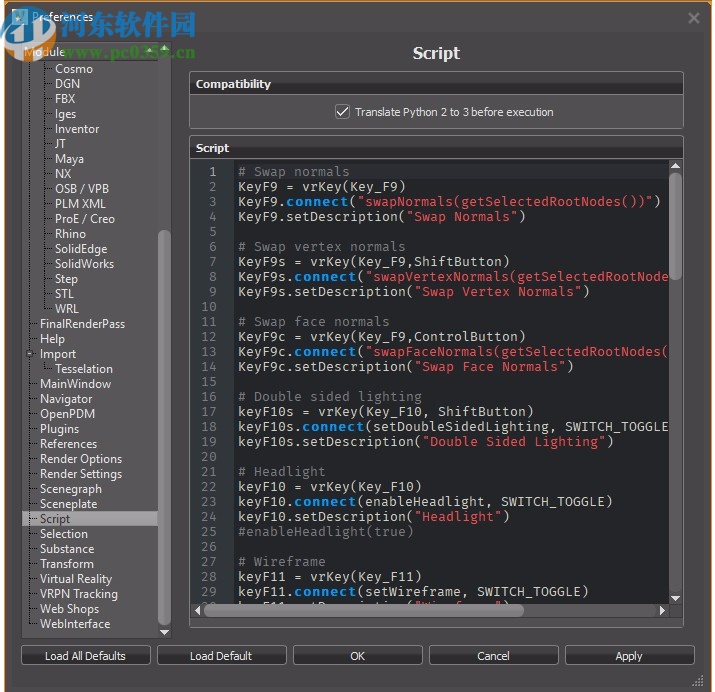Select SolidWorks in the file type list

[84, 264]
